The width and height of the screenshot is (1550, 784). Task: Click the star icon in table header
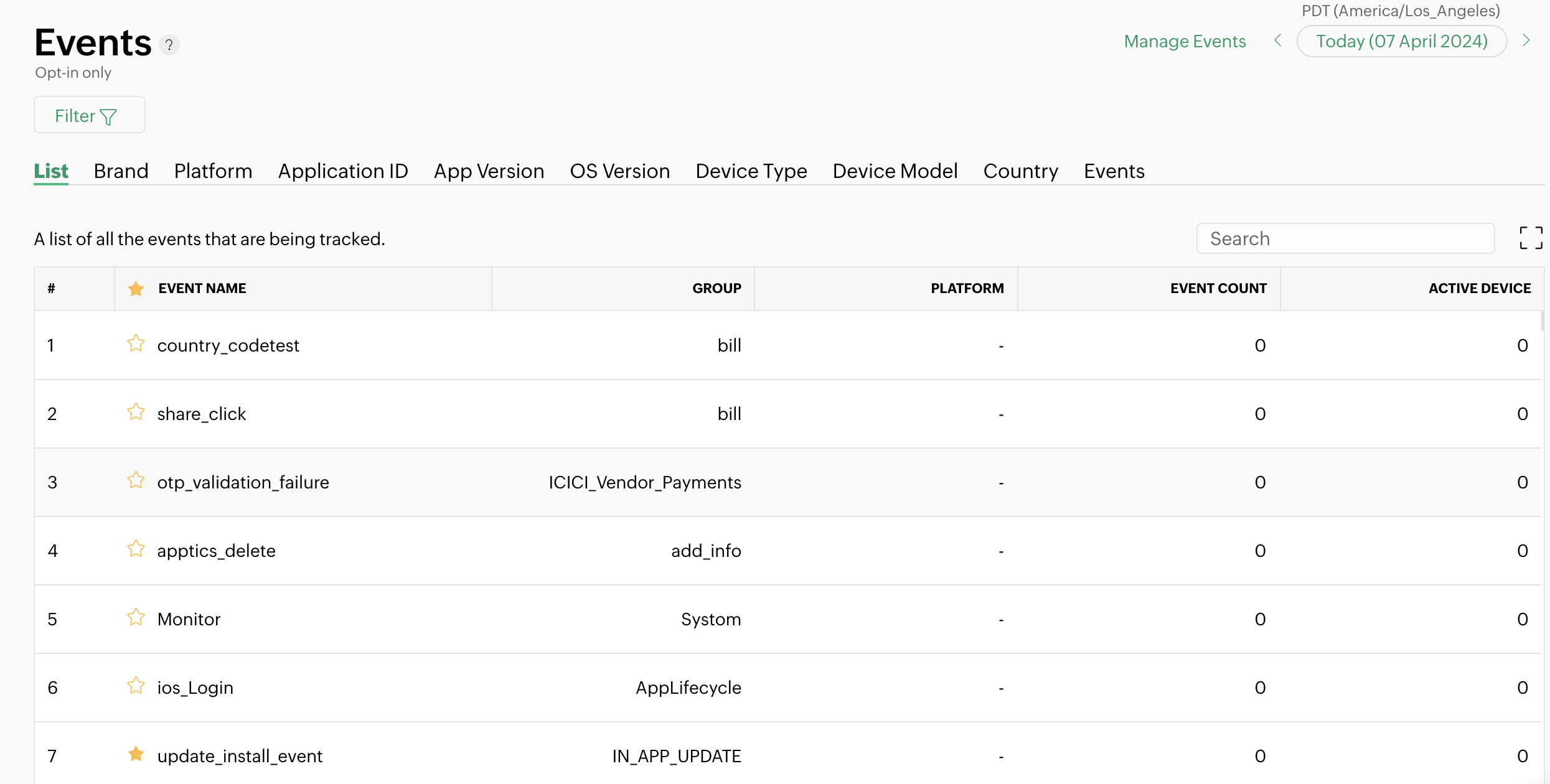(x=136, y=289)
